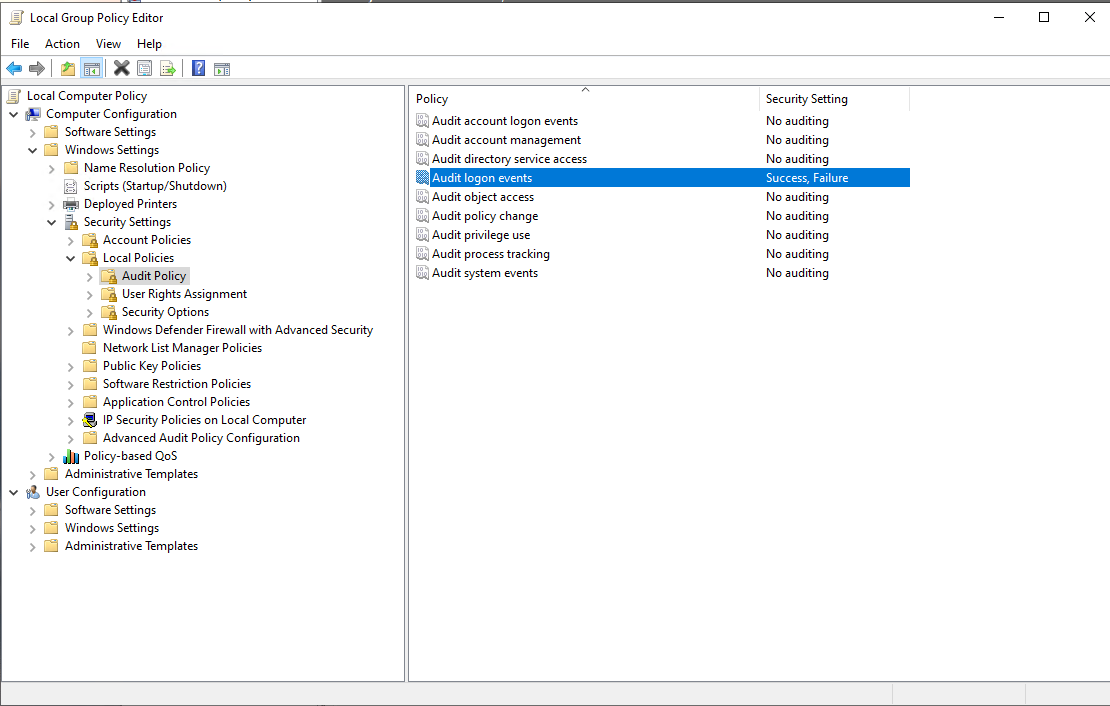Select User Rights Assignment in the tree
The height and width of the screenshot is (706, 1110).
tap(184, 294)
